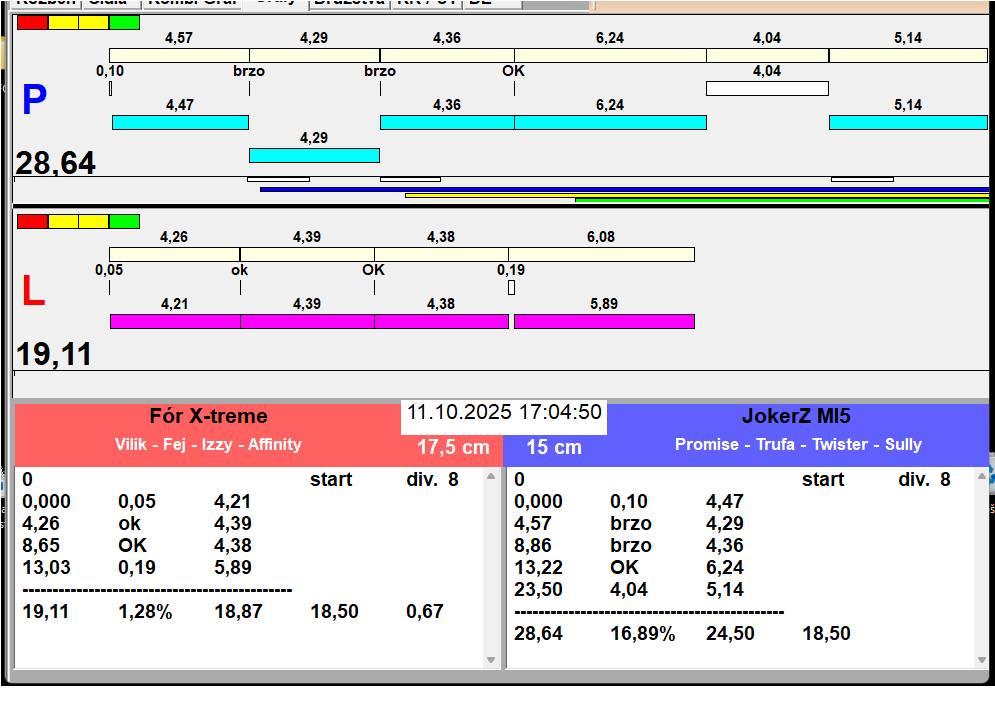Click the 1,28% value in results list
Viewport: 995px width, 716px height.
click(x=145, y=612)
